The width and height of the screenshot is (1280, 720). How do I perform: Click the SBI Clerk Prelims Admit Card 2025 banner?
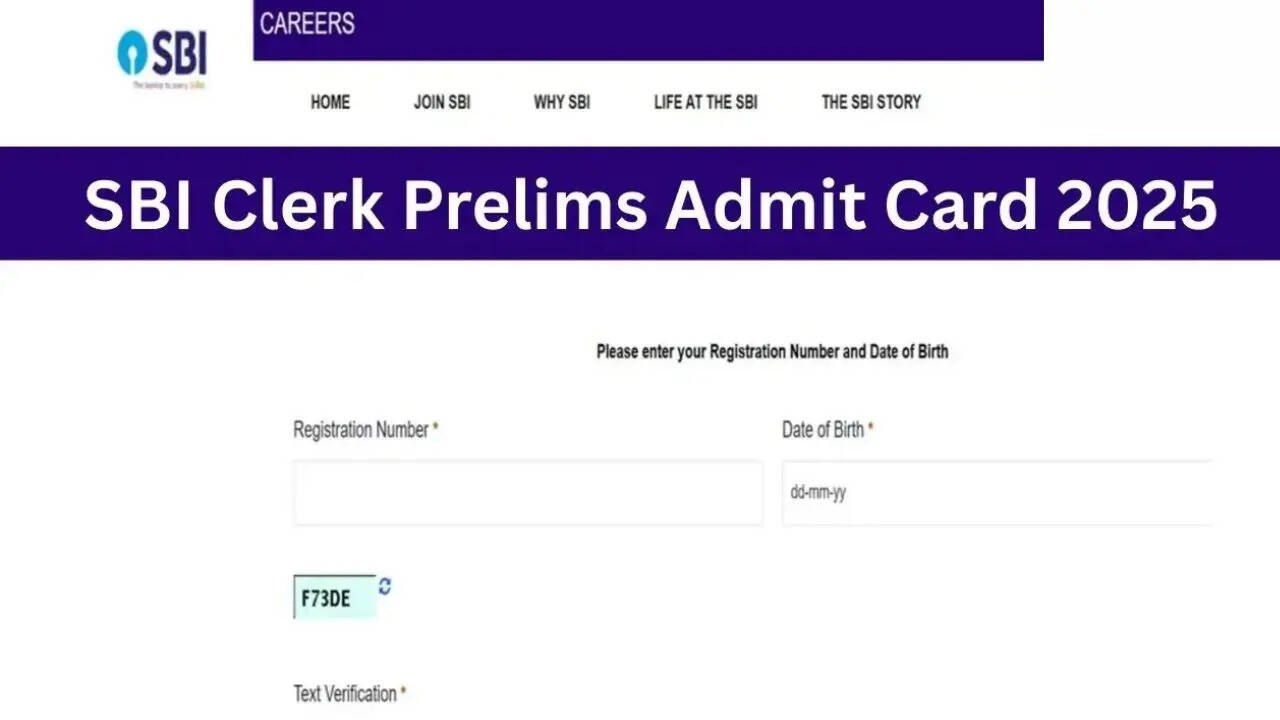coord(650,204)
